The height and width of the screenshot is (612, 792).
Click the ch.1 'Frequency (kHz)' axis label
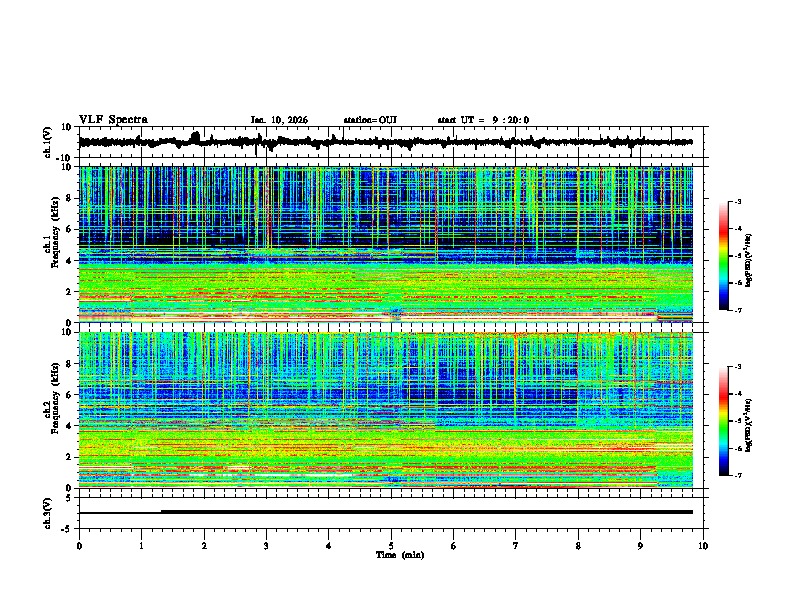55,232
